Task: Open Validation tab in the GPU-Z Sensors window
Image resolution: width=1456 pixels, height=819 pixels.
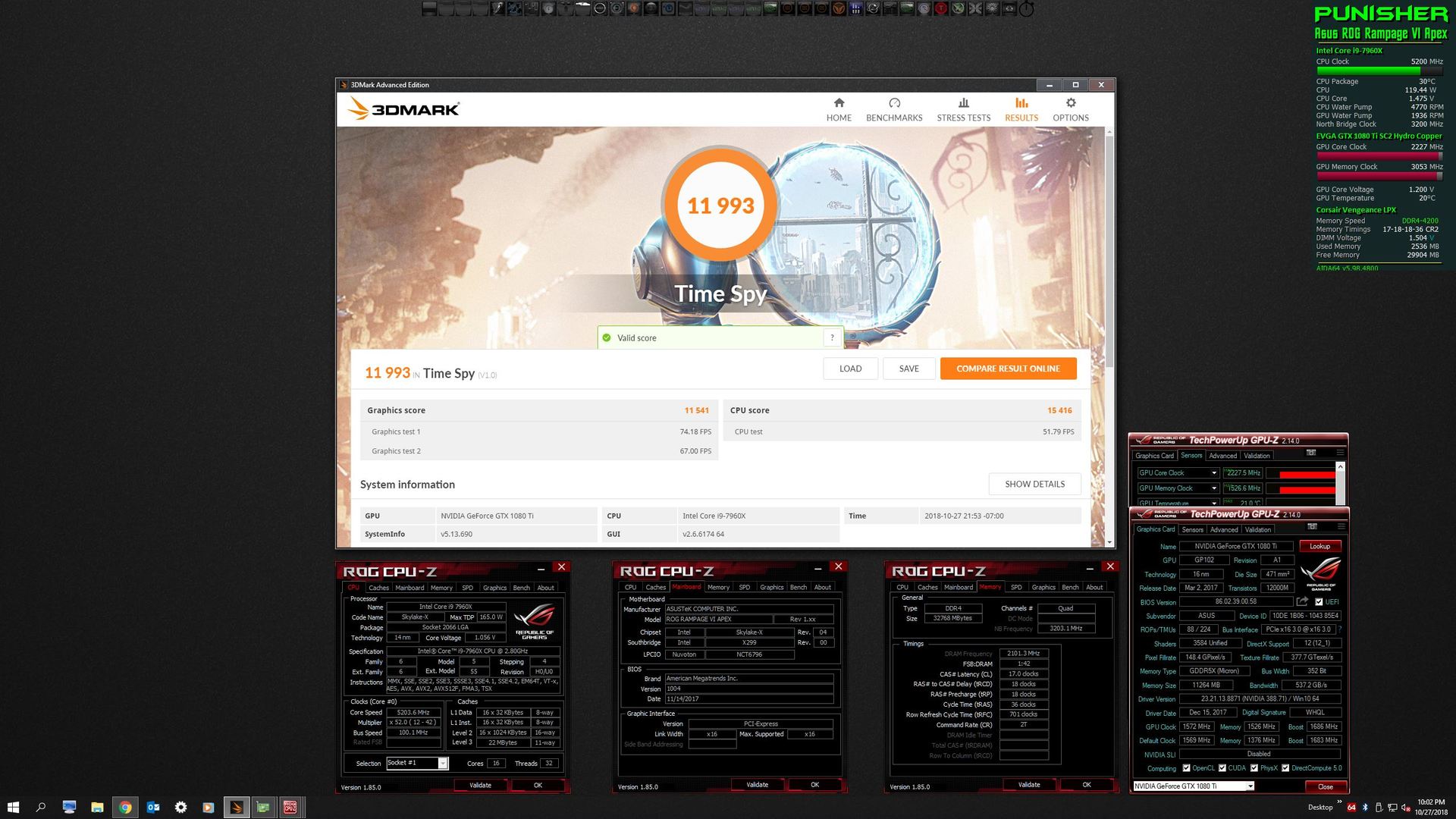Action: (1257, 456)
